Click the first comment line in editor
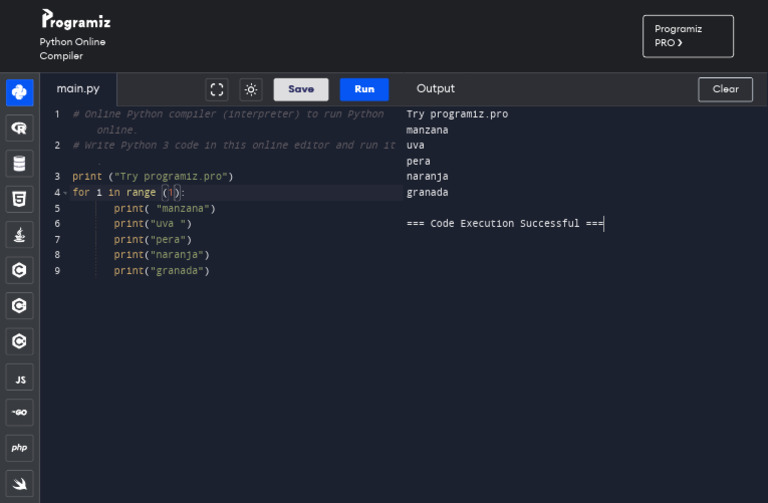768x503 pixels. [228, 121]
